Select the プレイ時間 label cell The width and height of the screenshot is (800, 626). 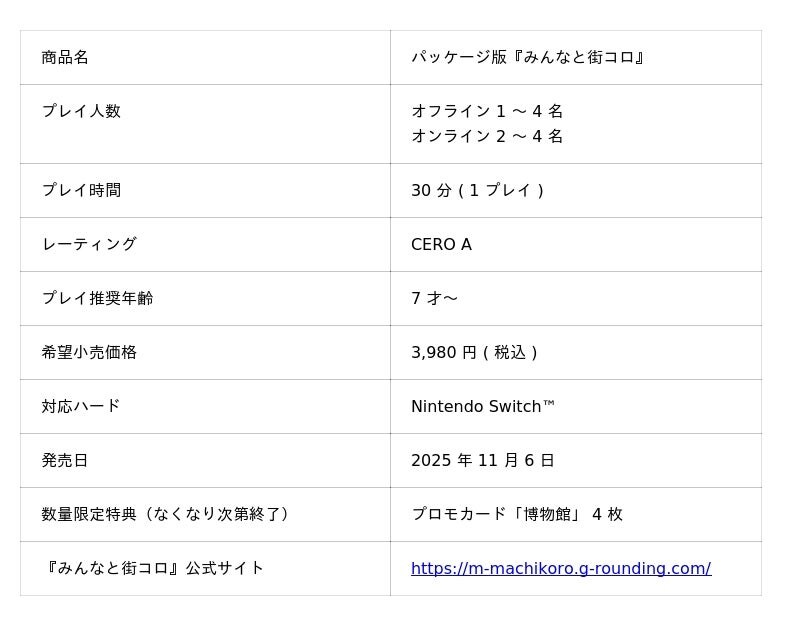click(81, 191)
